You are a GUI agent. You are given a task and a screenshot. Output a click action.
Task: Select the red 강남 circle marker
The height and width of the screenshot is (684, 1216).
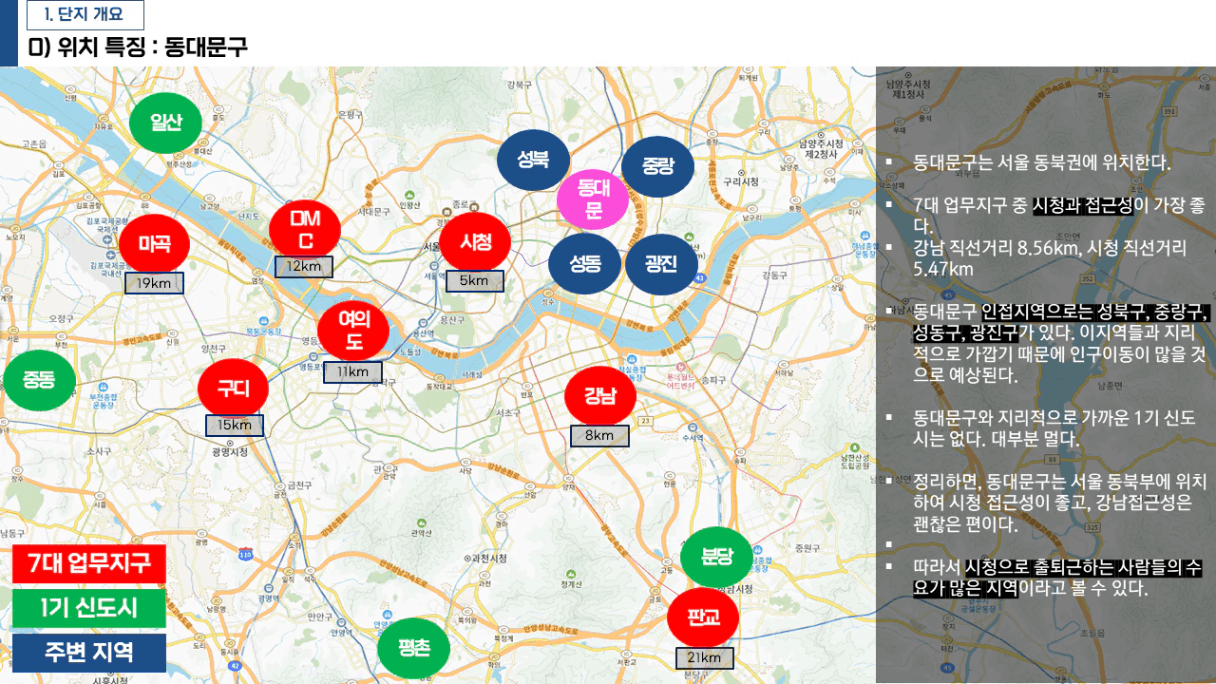tap(600, 396)
